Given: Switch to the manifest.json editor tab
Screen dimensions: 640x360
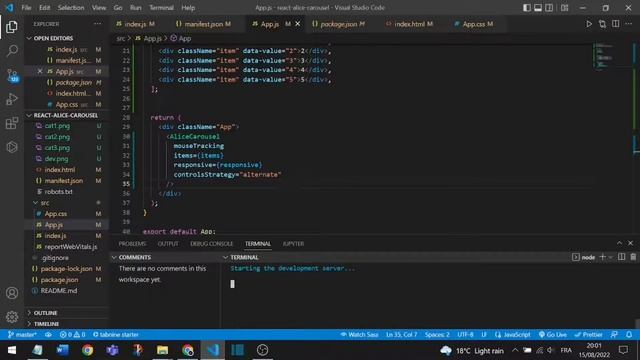Looking at the screenshot, I should coord(203,24).
